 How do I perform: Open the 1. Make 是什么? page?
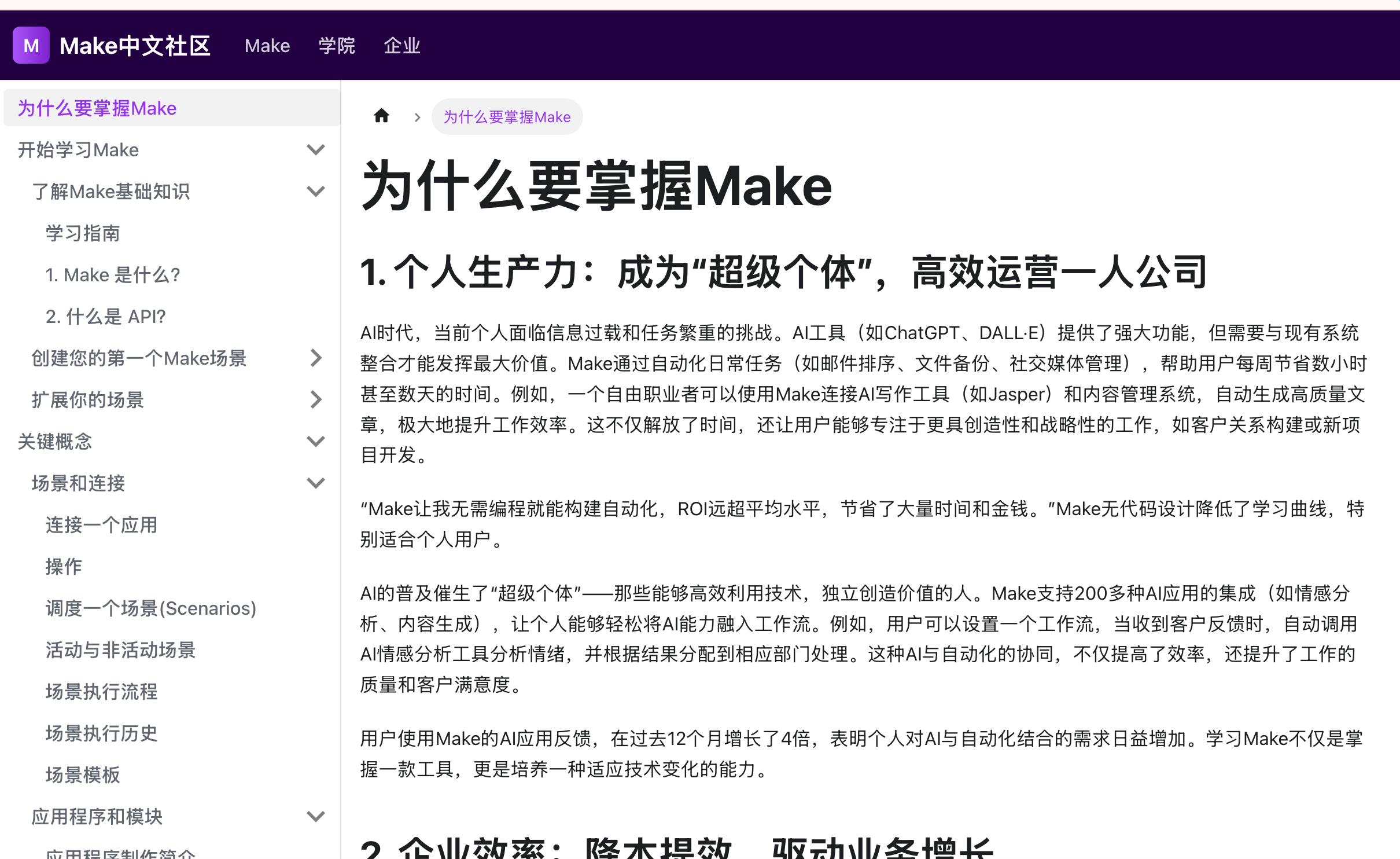pyautogui.click(x=113, y=275)
